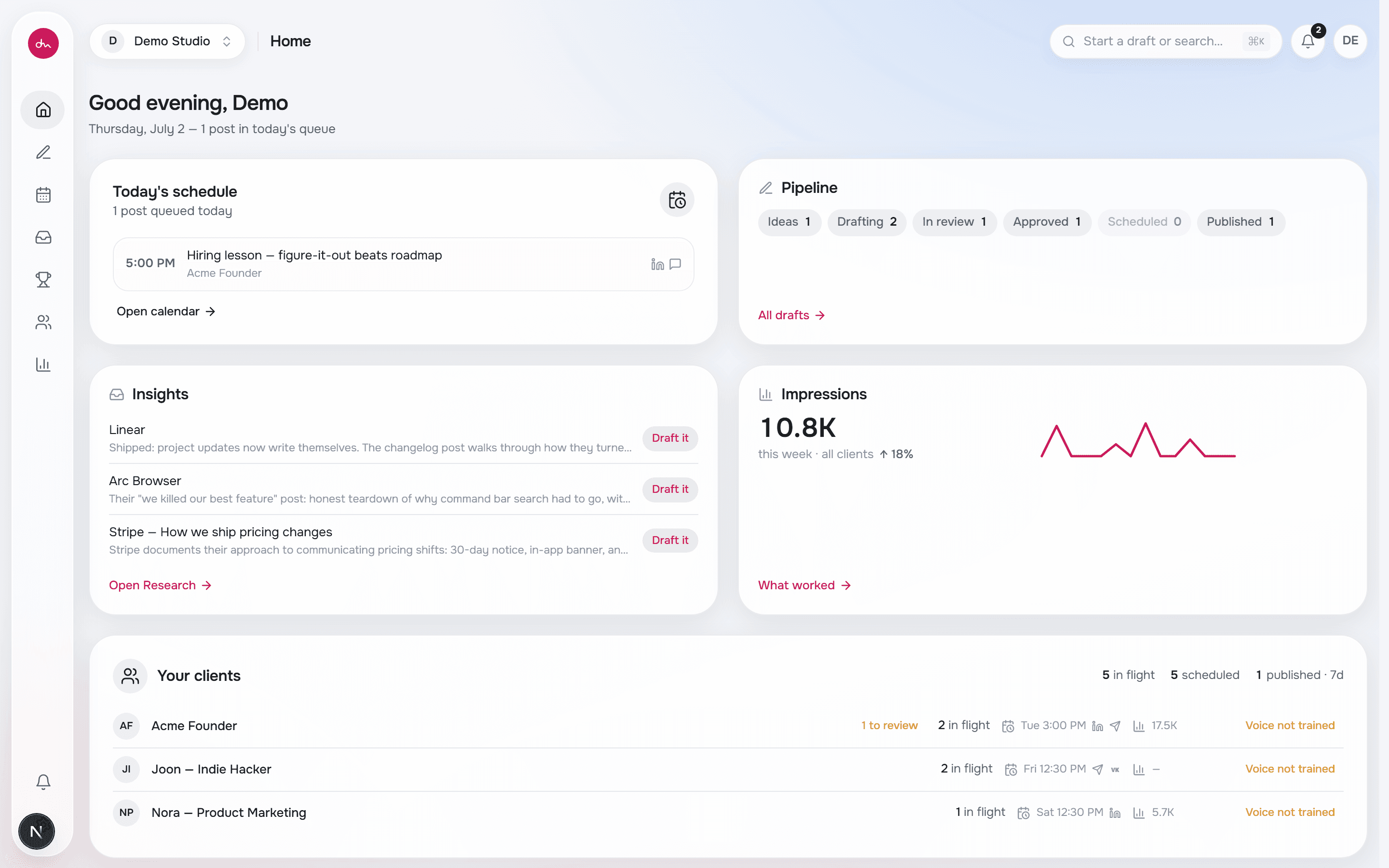Click the bell icon at sidebar bottom
Image resolution: width=1389 pixels, height=868 pixels.
coord(43,781)
